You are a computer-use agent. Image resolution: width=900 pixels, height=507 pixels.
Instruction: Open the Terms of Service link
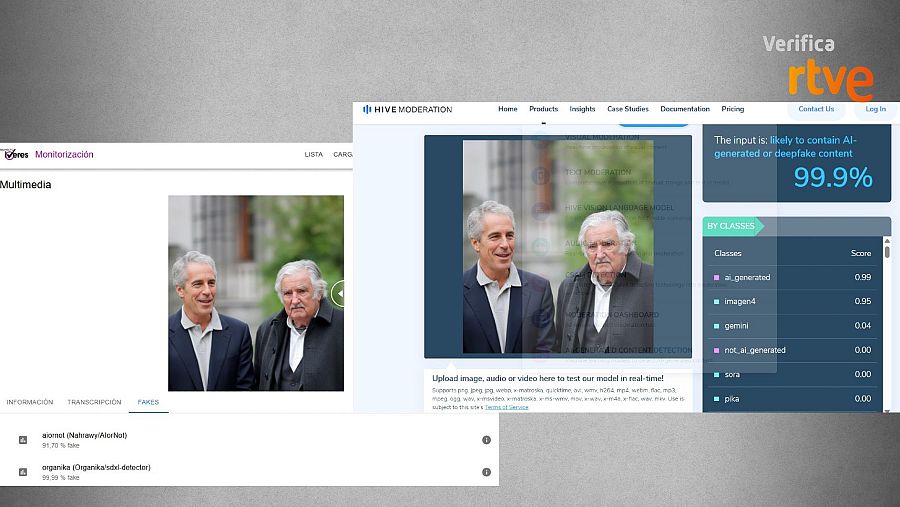click(506, 407)
